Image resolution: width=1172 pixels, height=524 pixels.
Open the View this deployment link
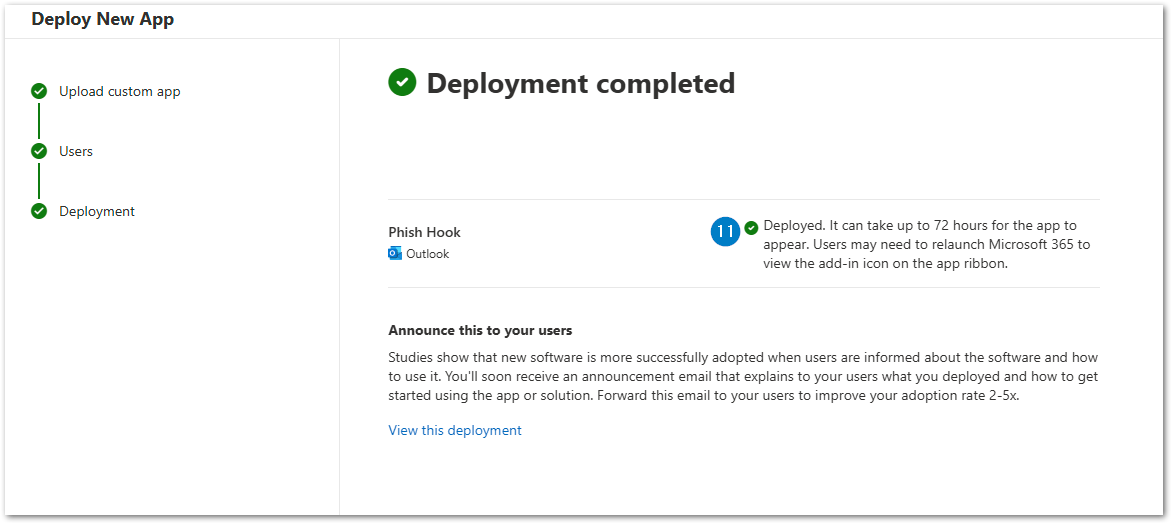click(x=454, y=430)
